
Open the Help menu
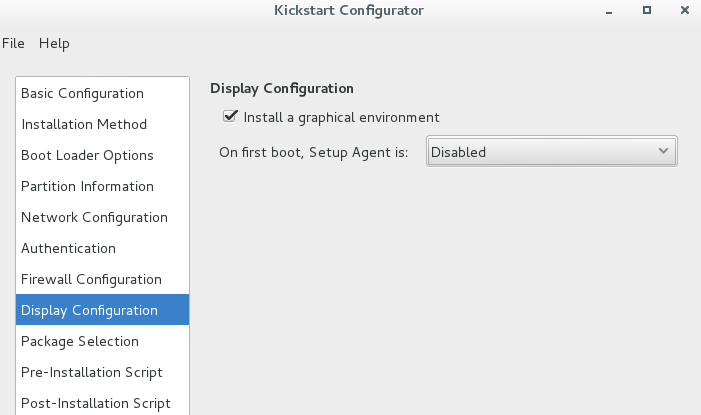click(x=54, y=43)
